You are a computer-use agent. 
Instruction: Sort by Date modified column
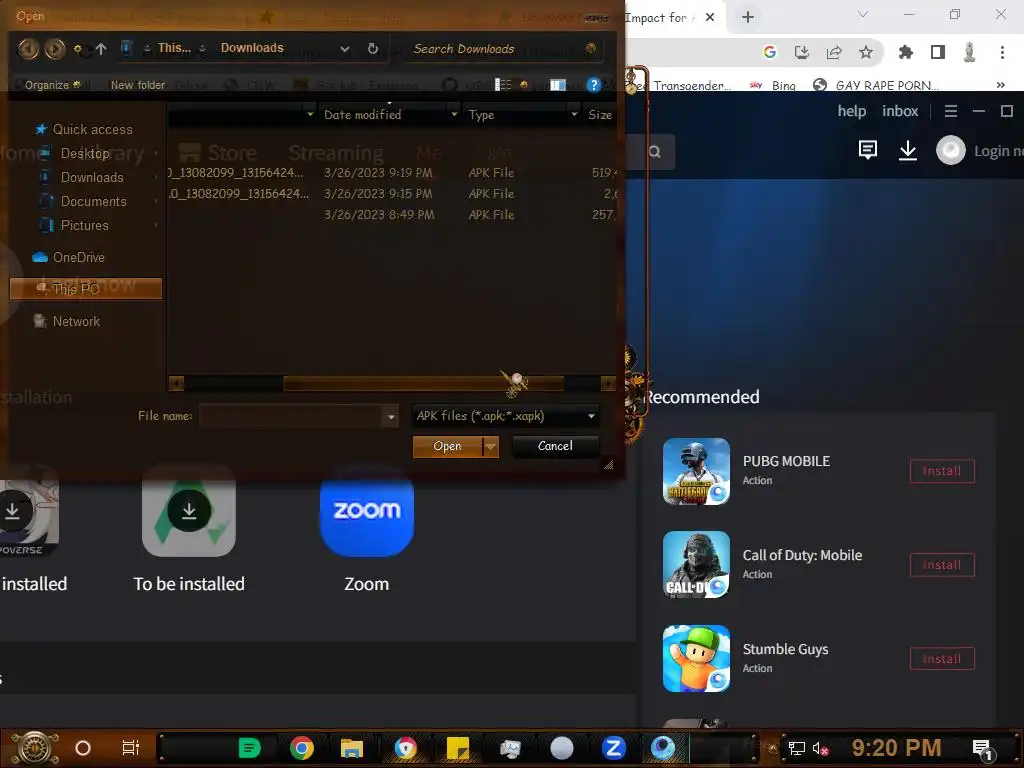[362, 115]
